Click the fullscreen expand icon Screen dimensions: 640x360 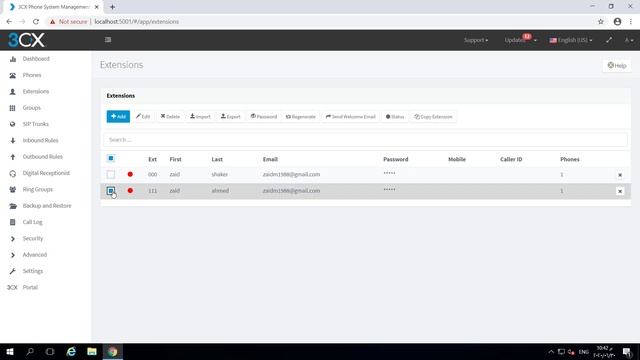click(x=609, y=40)
